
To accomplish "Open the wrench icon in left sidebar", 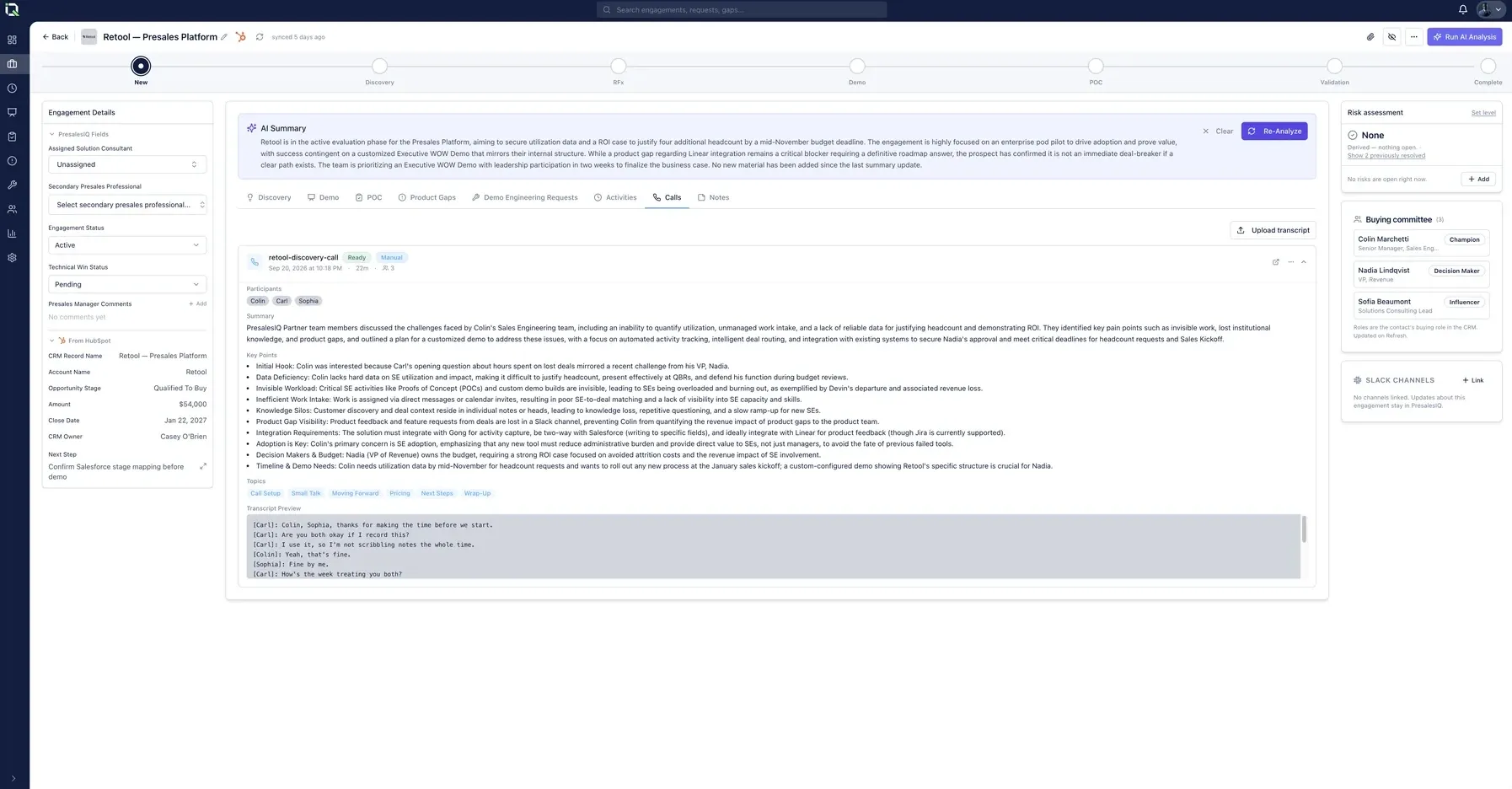I will click(12, 185).
